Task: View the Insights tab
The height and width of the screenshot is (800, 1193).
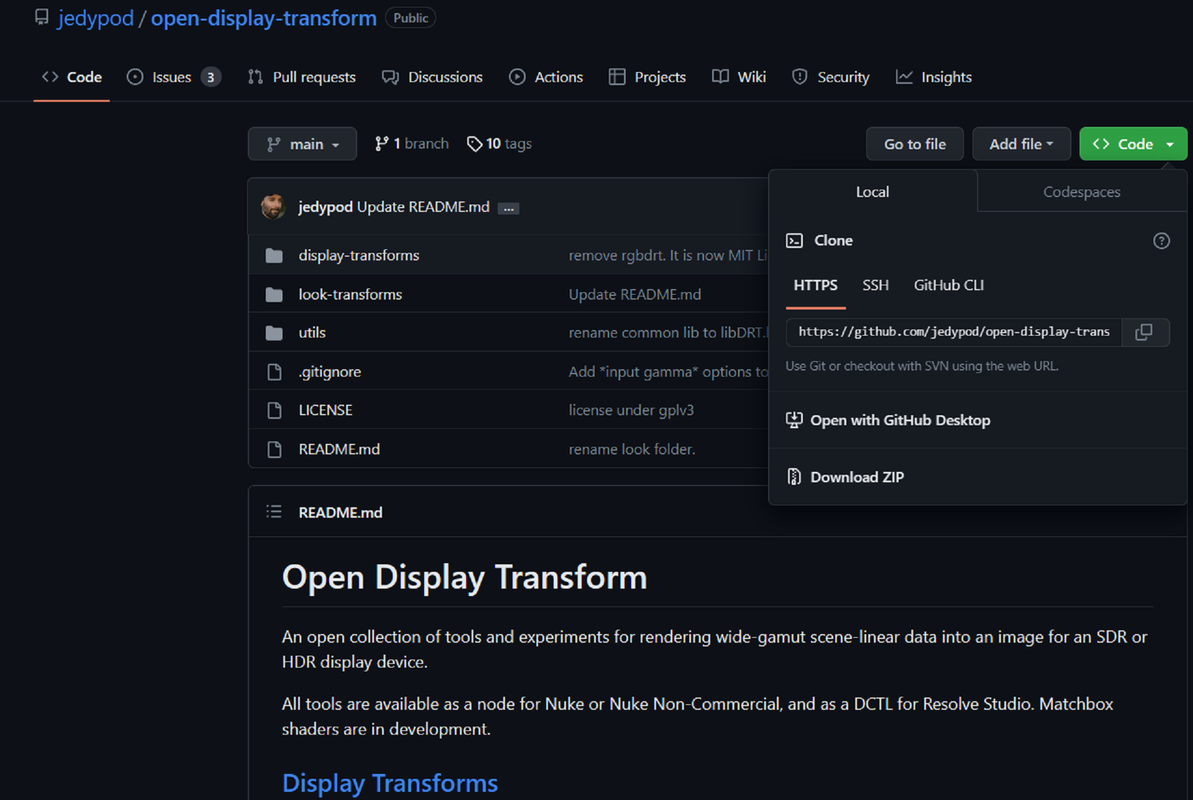Action: 934,77
